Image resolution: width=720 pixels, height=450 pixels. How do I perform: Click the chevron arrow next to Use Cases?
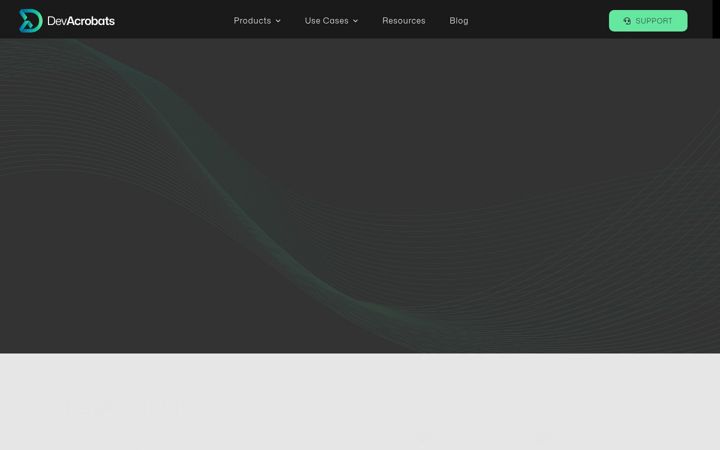pos(355,21)
